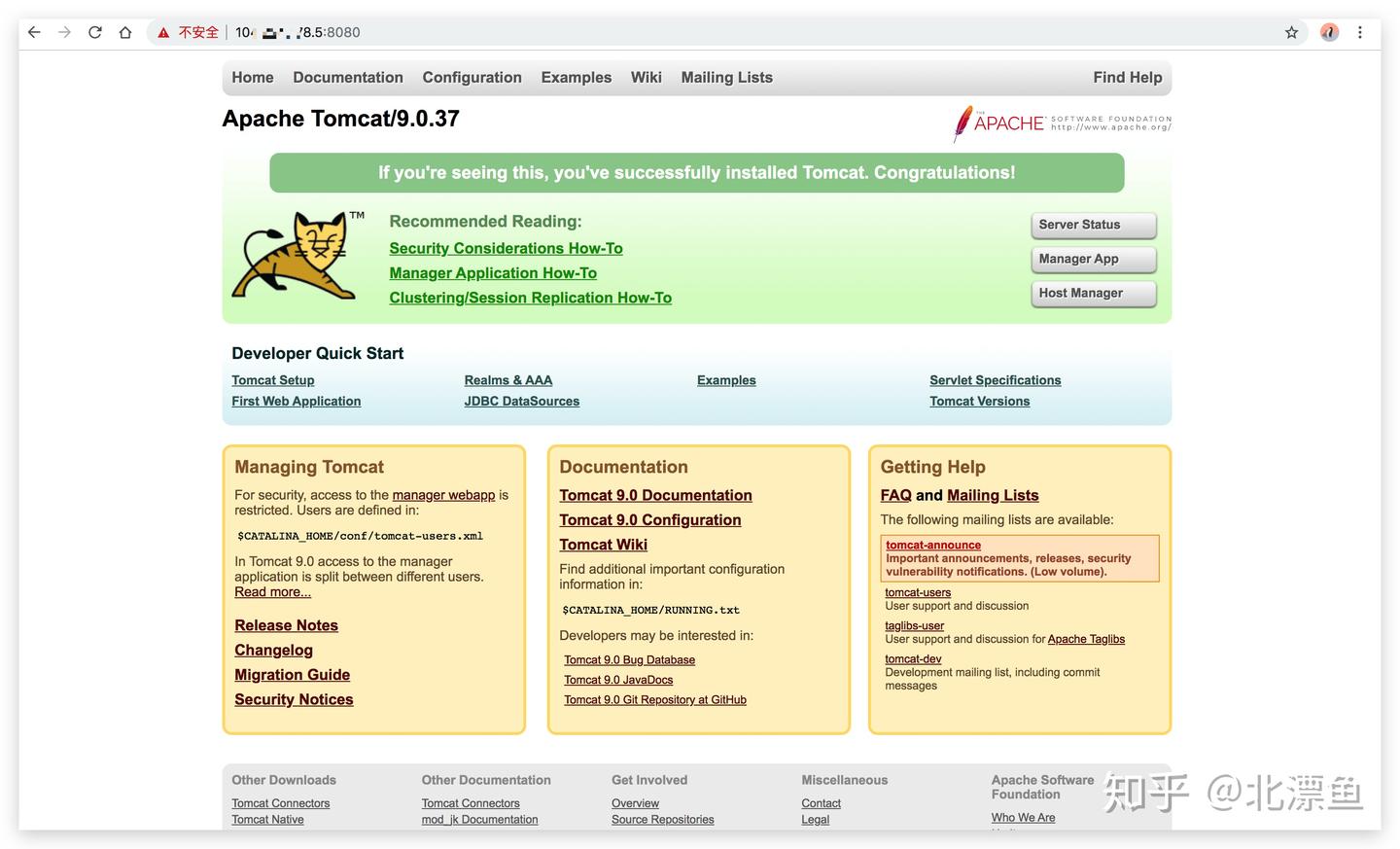Open Documentation in the top navigation
Viewport: 1400px width, 849px height.
348,78
